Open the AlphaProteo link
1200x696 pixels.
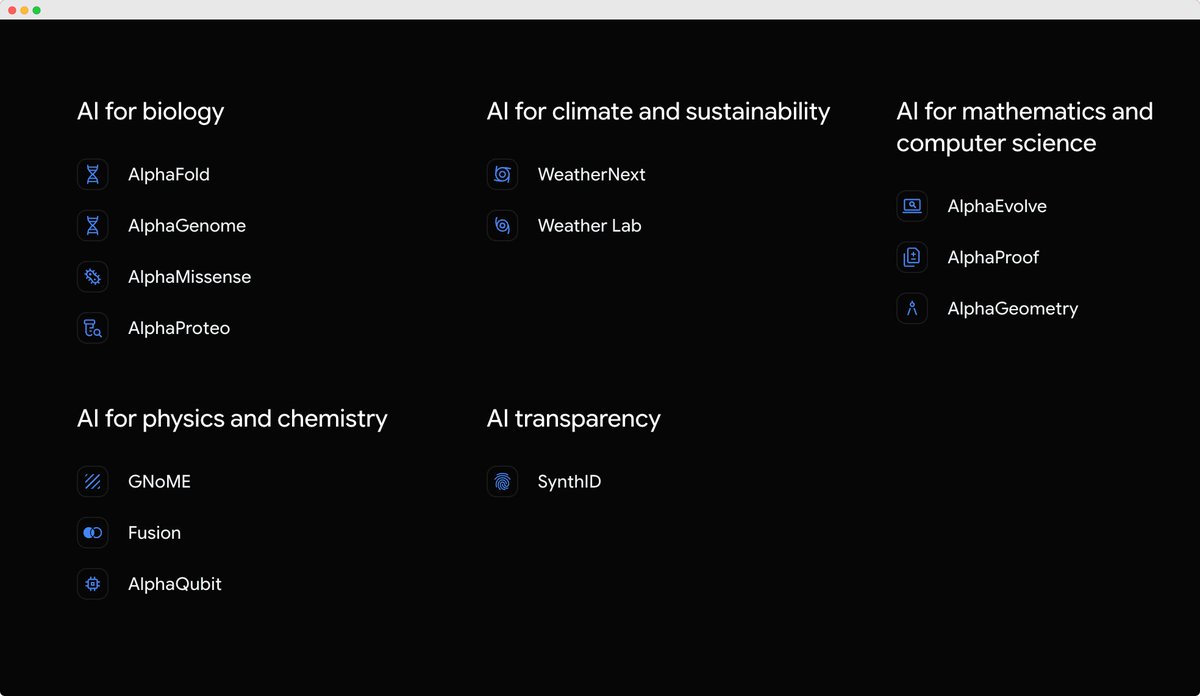click(x=179, y=328)
